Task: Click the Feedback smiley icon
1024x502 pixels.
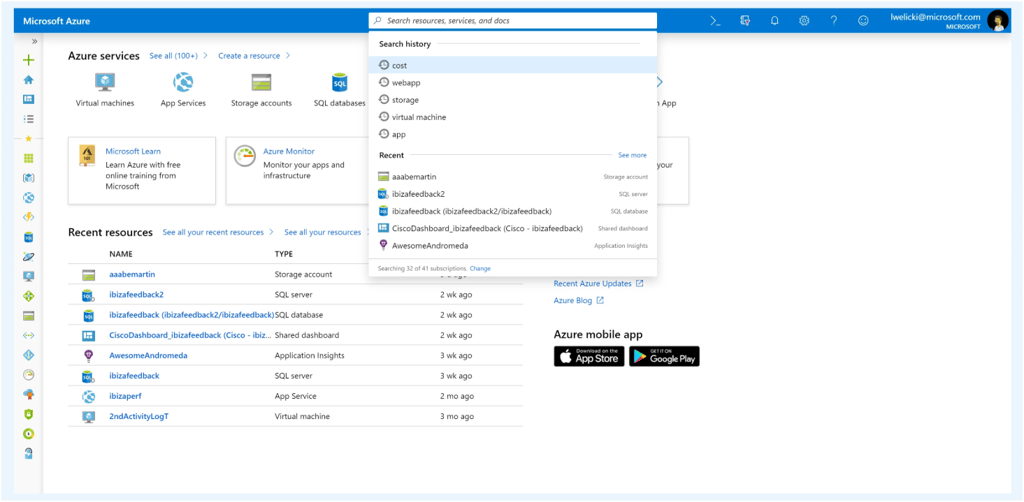Action: tap(863, 21)
